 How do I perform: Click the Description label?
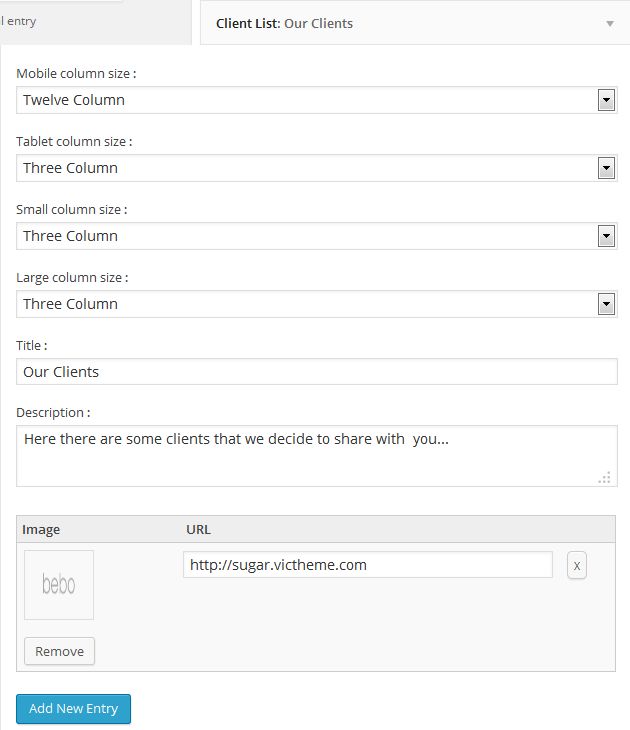[53, 412]
